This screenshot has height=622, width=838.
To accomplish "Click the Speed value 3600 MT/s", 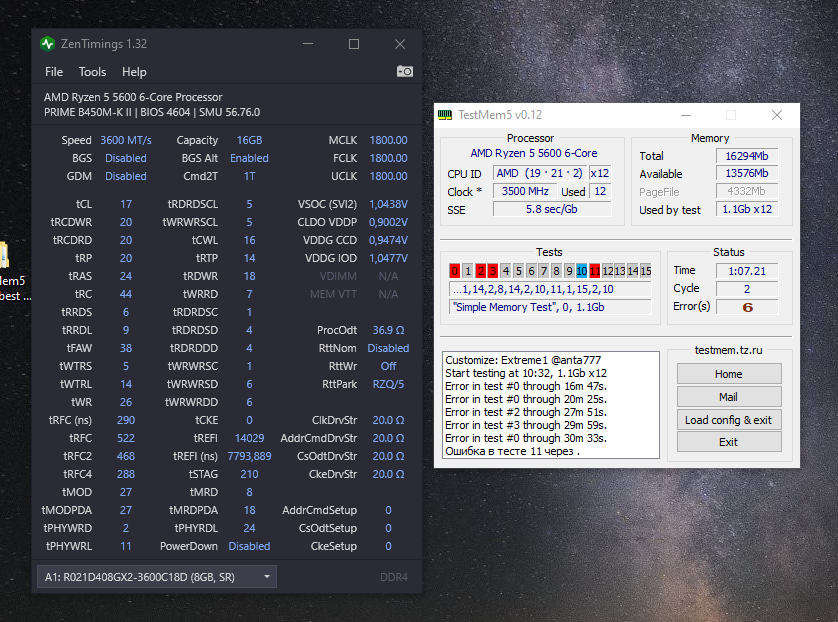I will [x=126, y=140].
